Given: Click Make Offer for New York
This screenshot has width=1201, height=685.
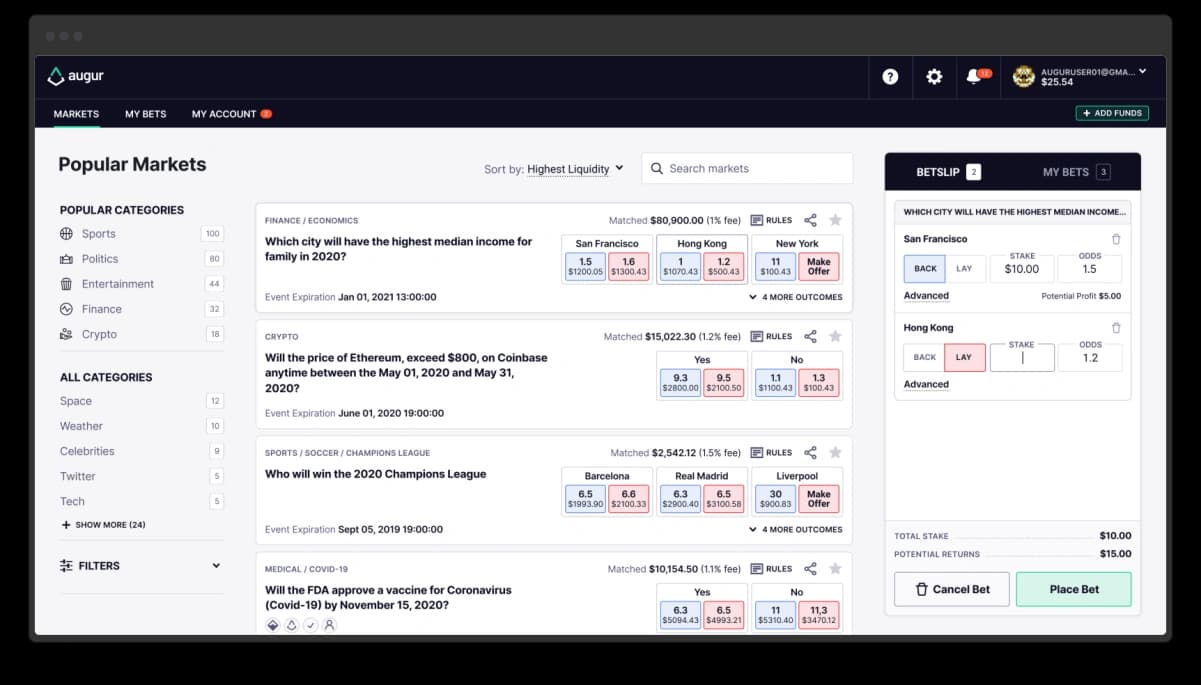Looking at the screenshot, I should click(819, 266).
